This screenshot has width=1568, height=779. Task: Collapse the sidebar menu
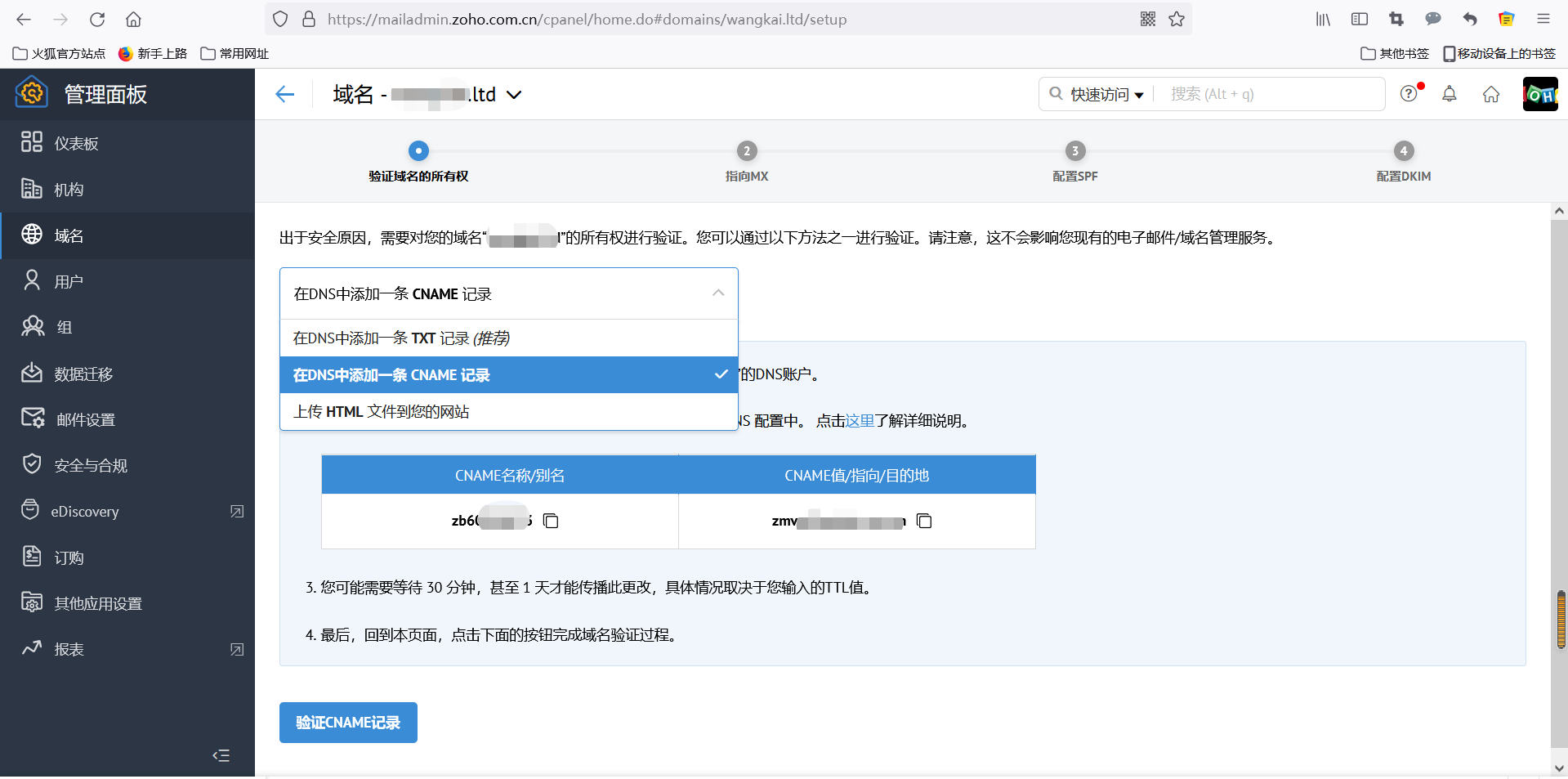tap(221, 755)
